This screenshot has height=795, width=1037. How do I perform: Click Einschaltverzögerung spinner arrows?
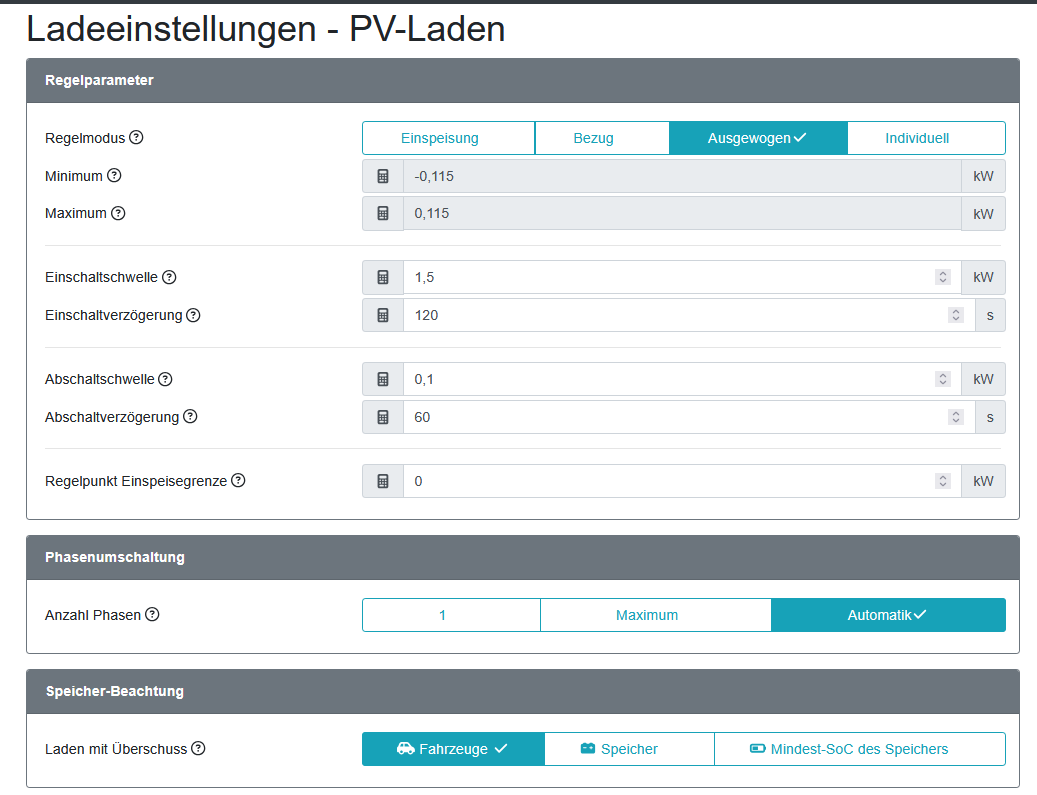[956, 315]
